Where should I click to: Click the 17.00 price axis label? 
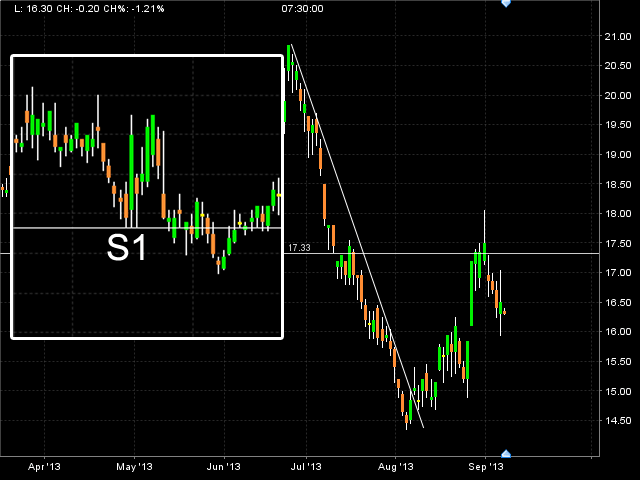pyautogui.click(x=618, y=273)
